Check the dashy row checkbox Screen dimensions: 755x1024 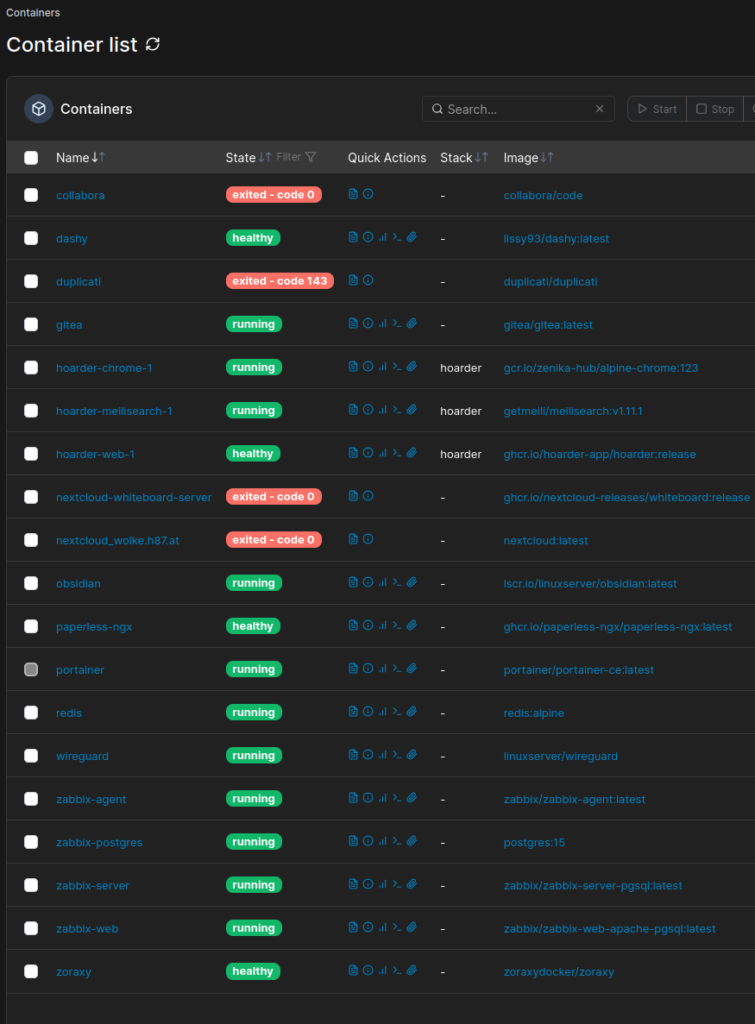[31, 238]
